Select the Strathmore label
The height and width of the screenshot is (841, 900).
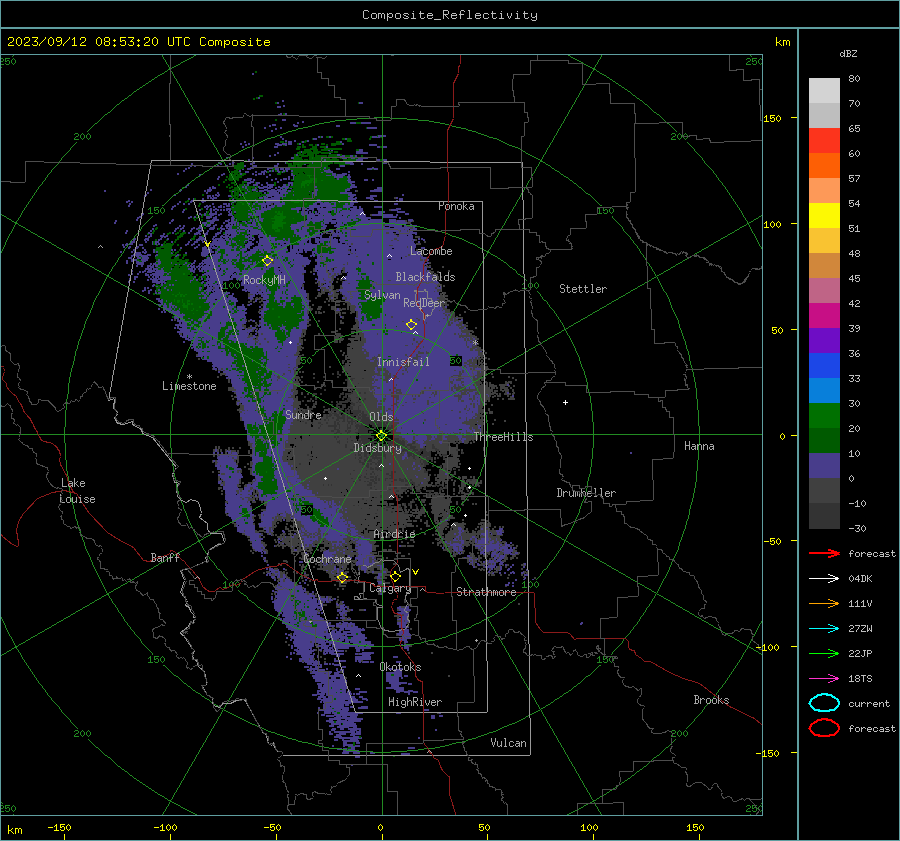tap(486, 592)
